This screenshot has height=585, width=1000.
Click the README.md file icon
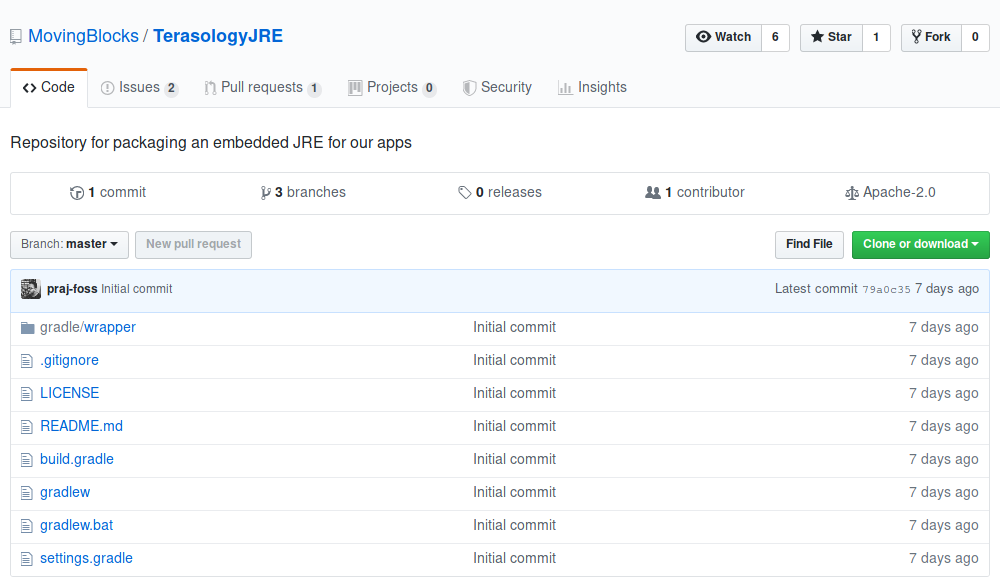[x=27, y=427]
